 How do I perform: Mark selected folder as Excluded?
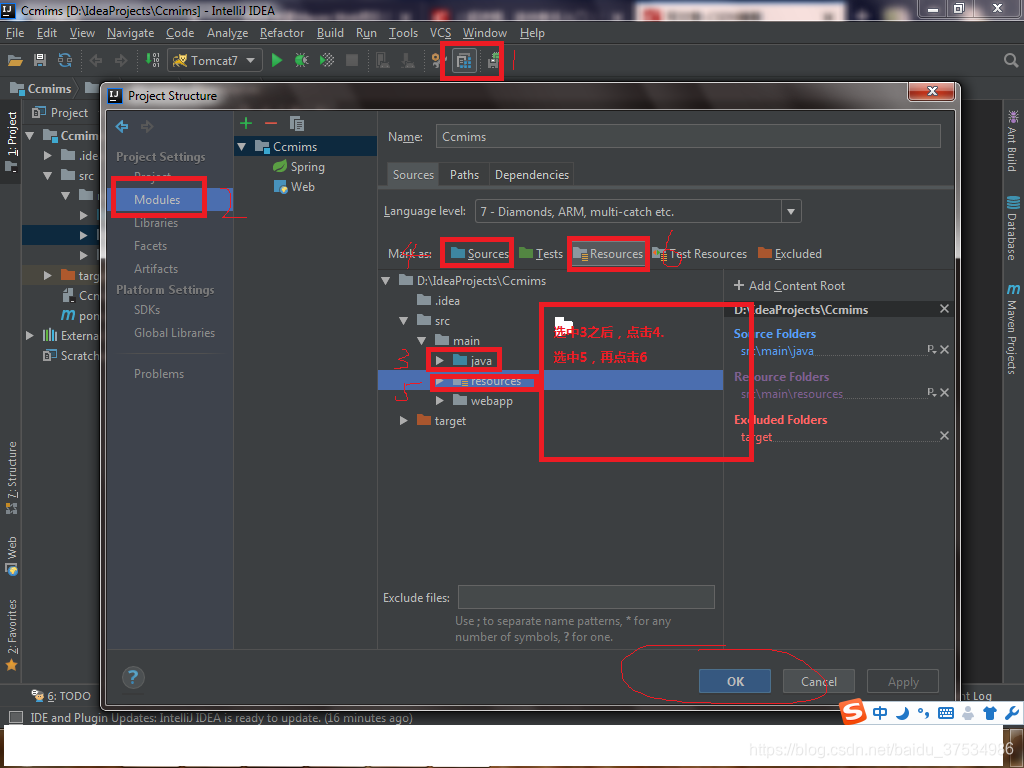click(790, 253)
